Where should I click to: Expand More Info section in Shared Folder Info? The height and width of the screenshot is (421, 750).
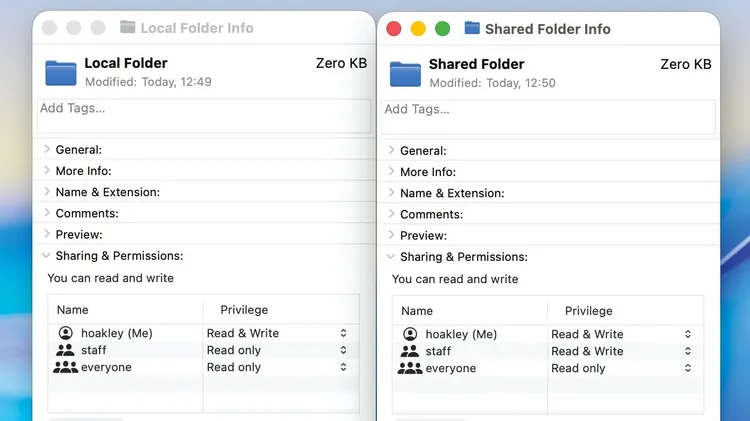click(x=392, y=172)
